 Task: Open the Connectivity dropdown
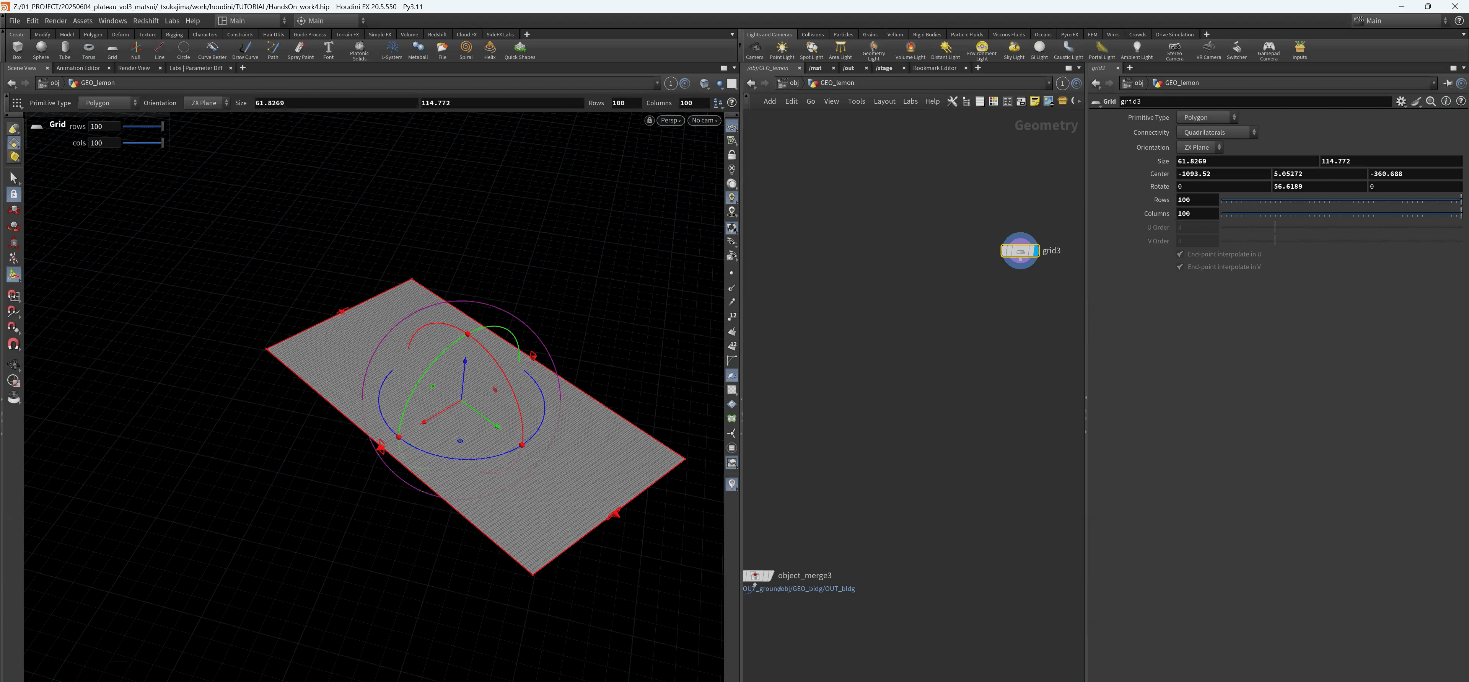1217,132
